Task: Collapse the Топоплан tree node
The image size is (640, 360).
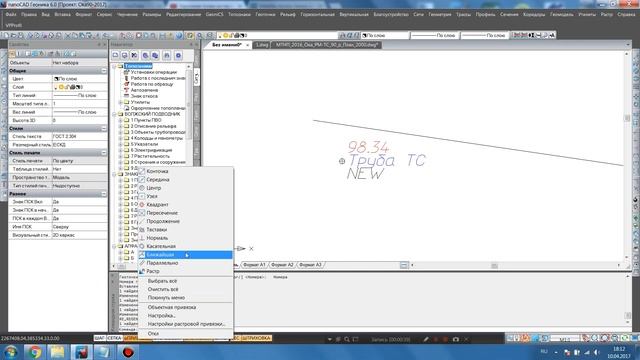Action: tap(114, 66)
